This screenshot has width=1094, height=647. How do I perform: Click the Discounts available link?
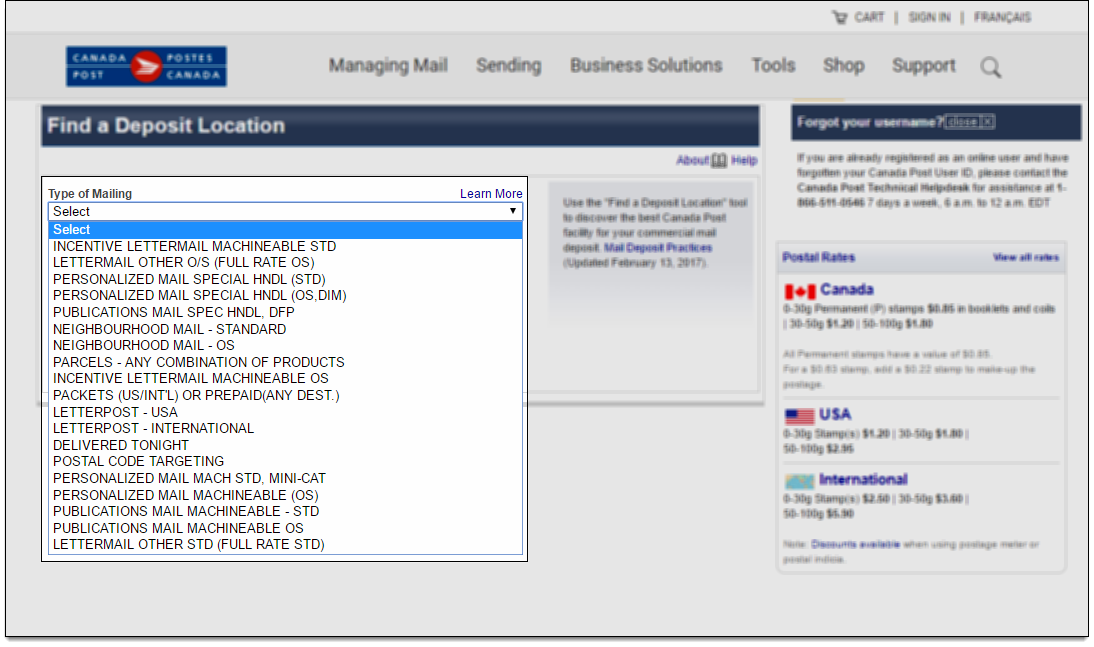tap(855, 544)
